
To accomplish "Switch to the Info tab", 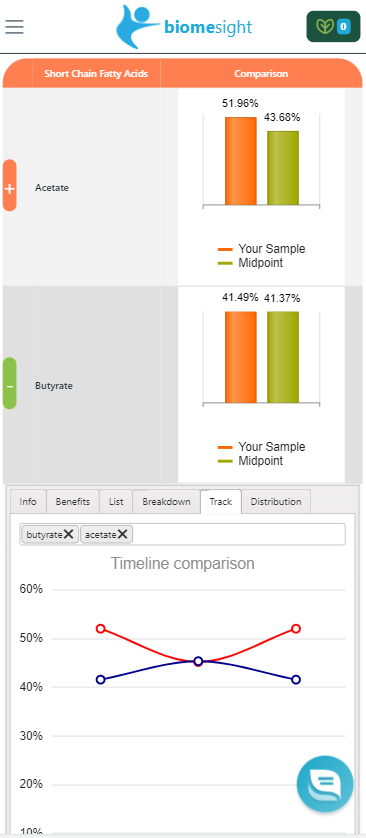I will [x=28, y=502].
